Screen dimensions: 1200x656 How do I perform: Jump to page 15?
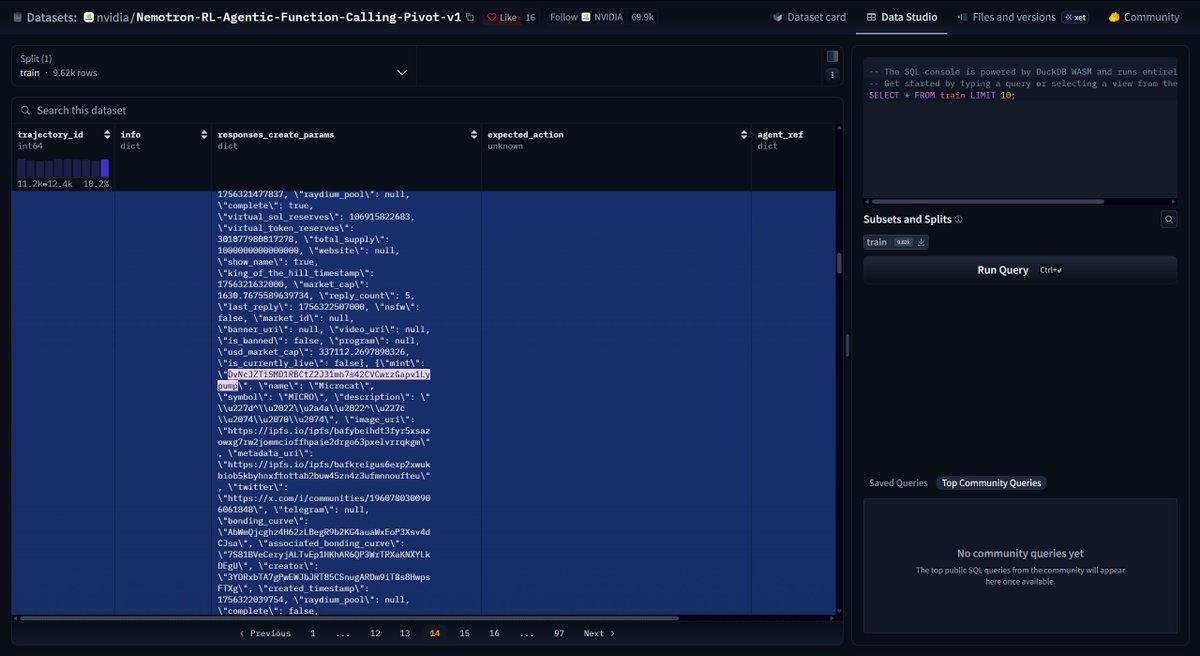click(x=464, y=633)
